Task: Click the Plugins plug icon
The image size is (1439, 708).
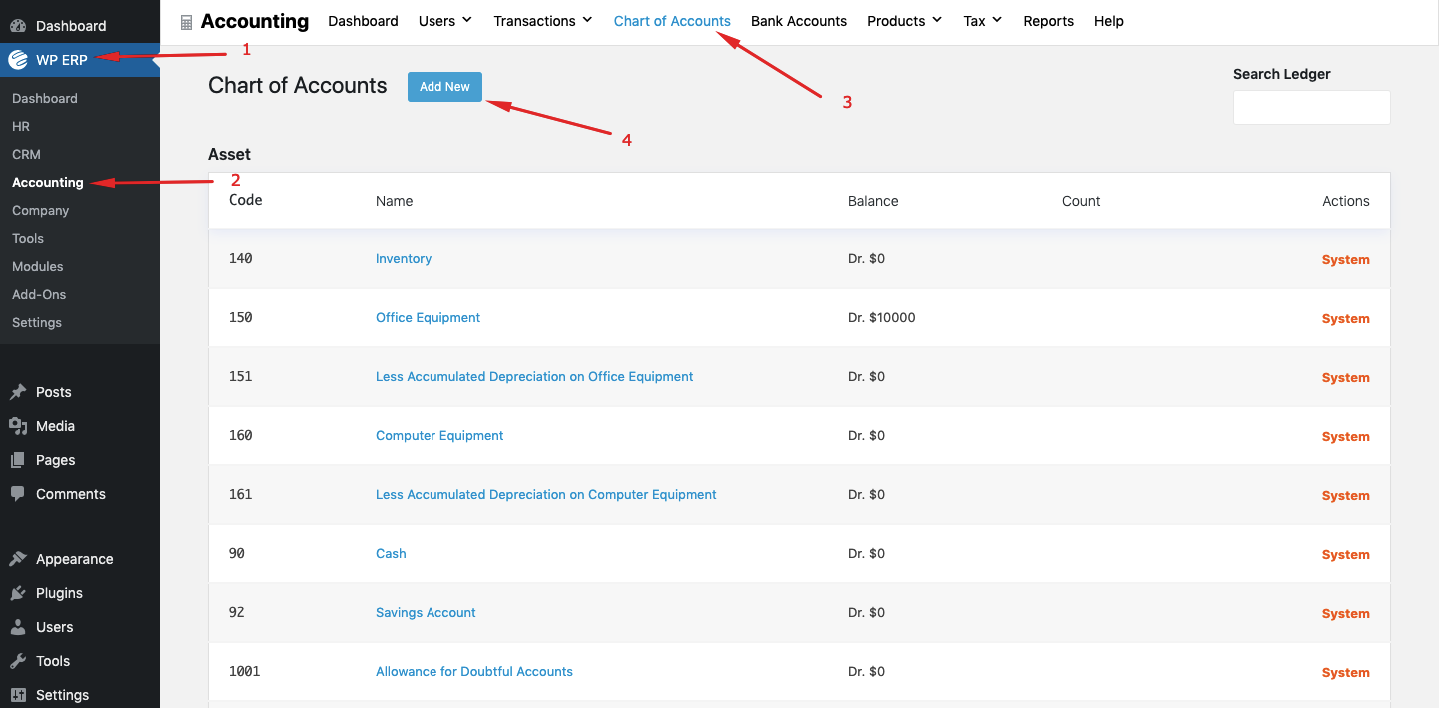Action: [18, 593]
